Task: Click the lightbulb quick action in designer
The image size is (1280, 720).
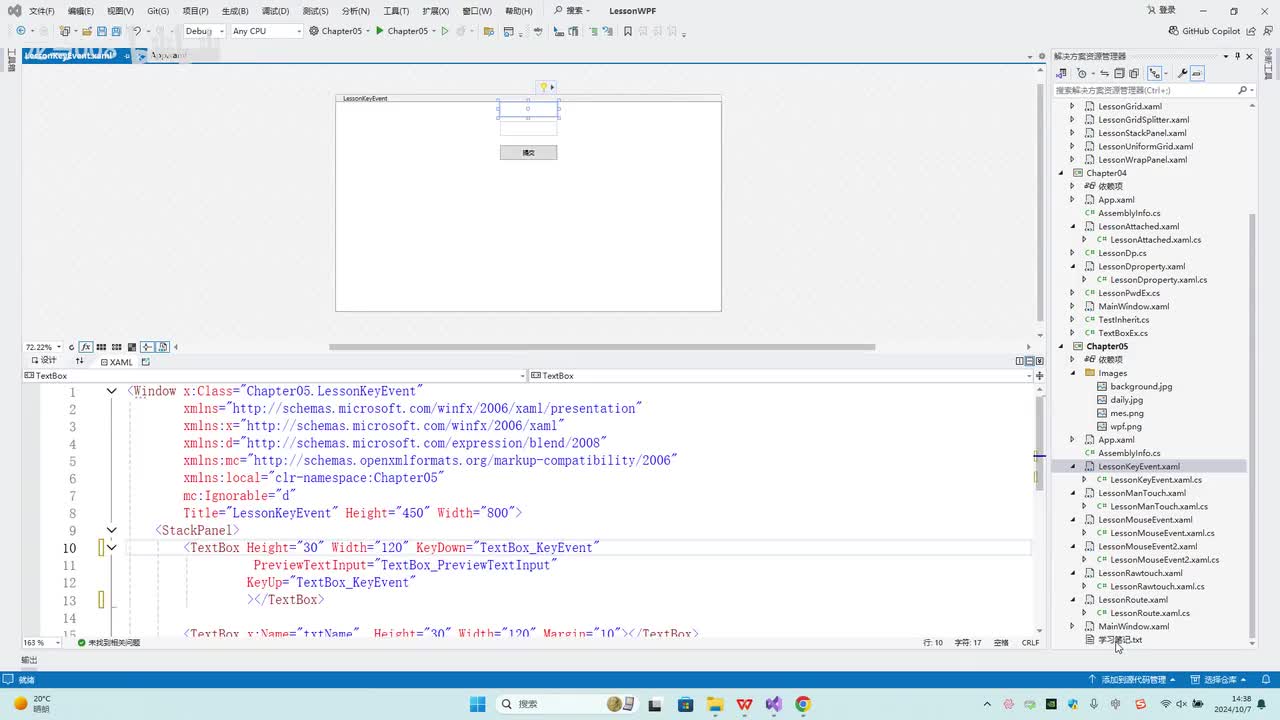Action: [x=543, y=87]
